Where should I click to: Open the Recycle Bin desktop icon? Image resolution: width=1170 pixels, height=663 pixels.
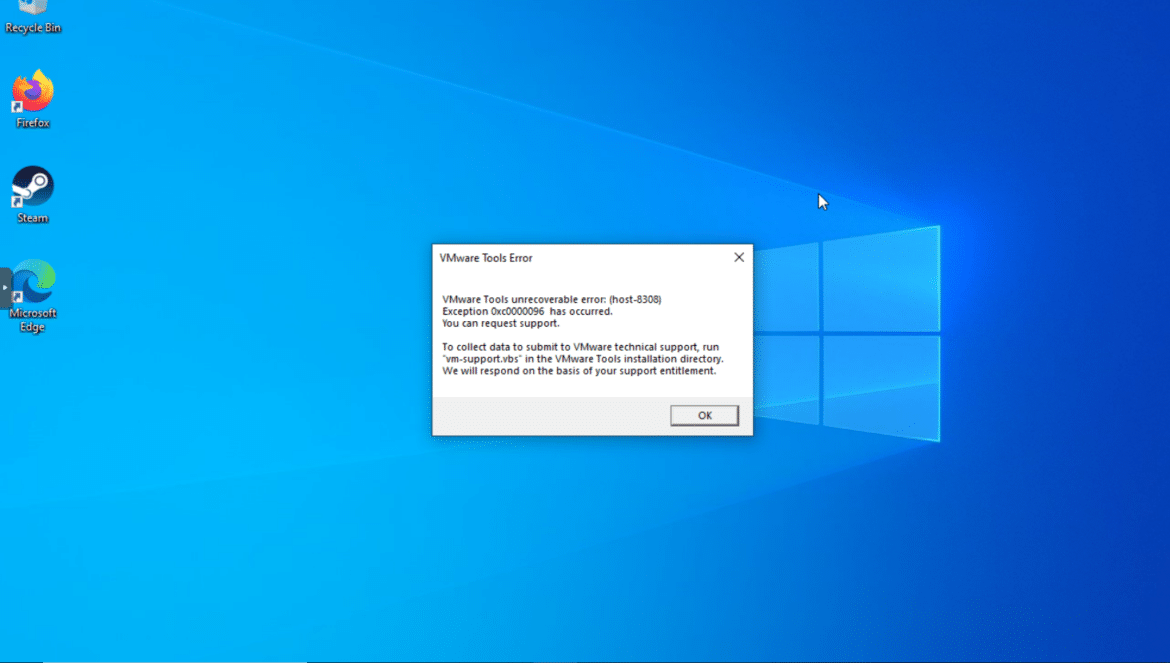(x=33, y=17)
